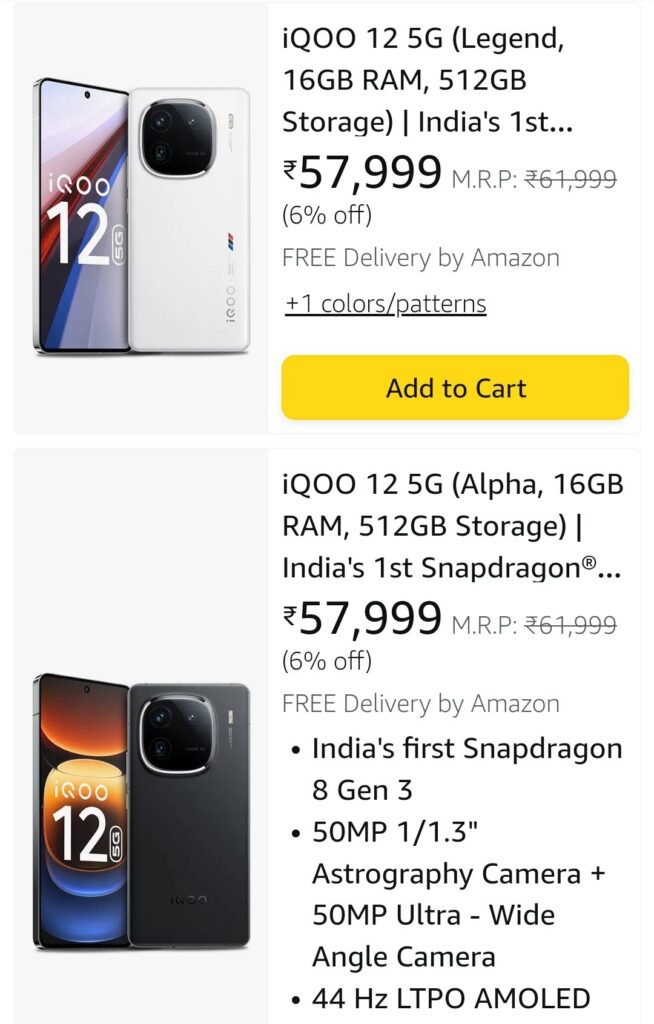Click the Alpha variant's ₹57,999 price

[362, 618]
